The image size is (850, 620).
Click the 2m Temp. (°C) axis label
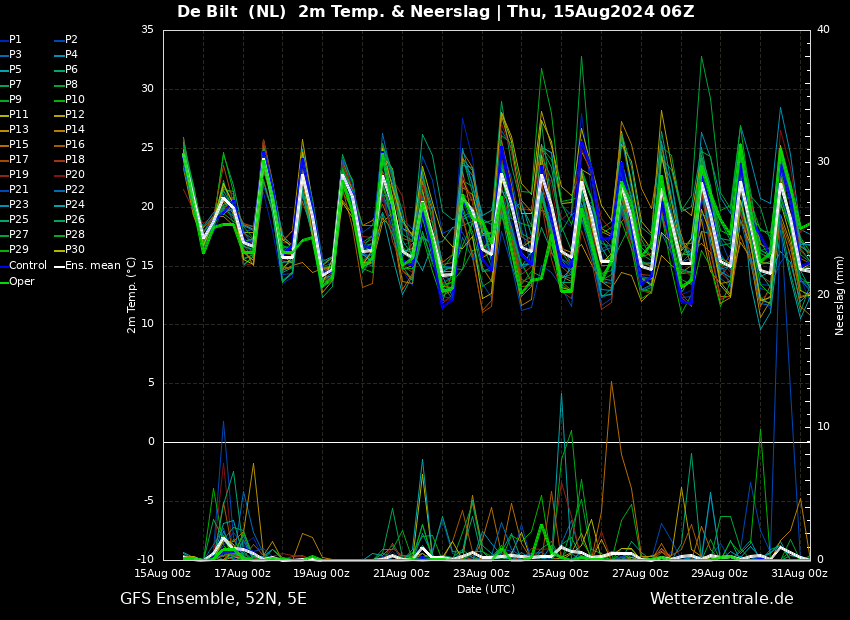[132, 295]
